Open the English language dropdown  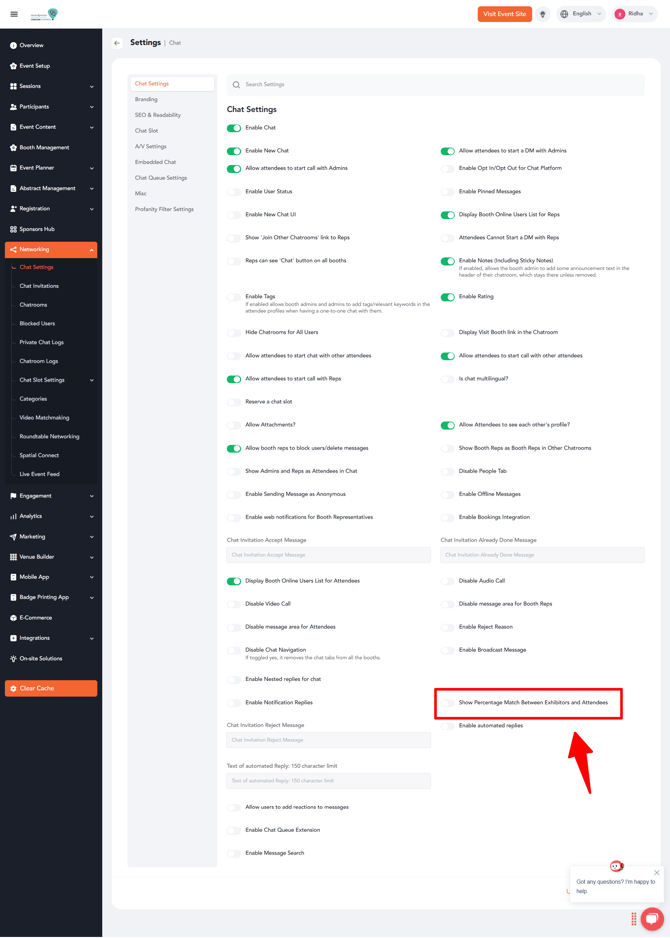581,14
